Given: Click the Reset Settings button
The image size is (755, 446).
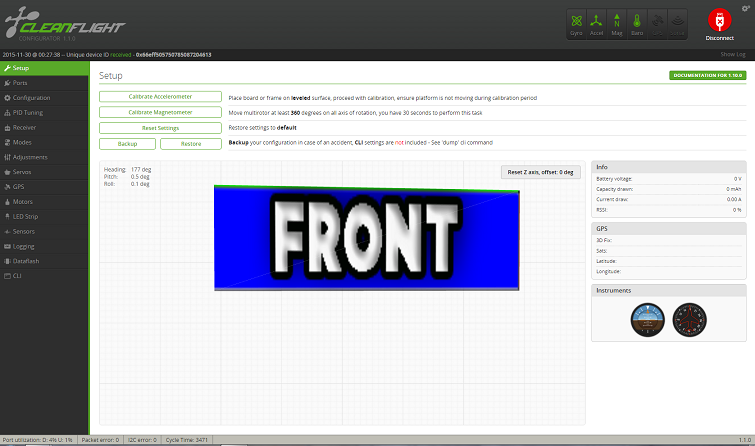Looking at the screenshot, I should pyautogui.click(x=160, y=128).
